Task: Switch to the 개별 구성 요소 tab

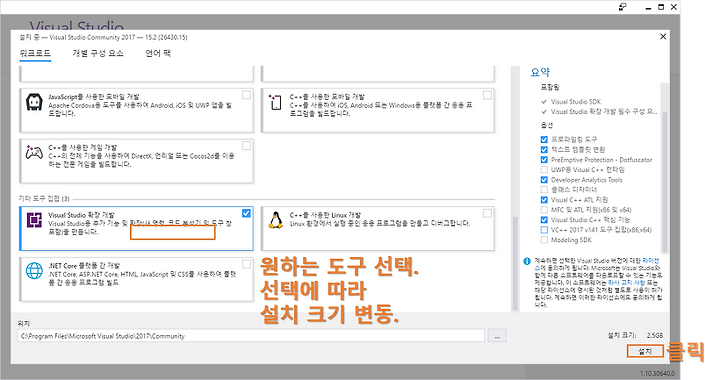Action: (x=98, y=53)
